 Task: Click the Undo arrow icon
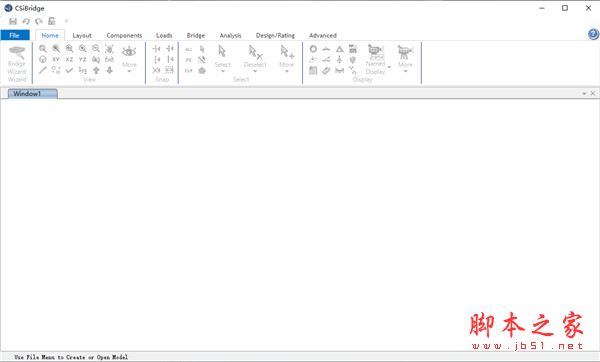pos(26,21)
